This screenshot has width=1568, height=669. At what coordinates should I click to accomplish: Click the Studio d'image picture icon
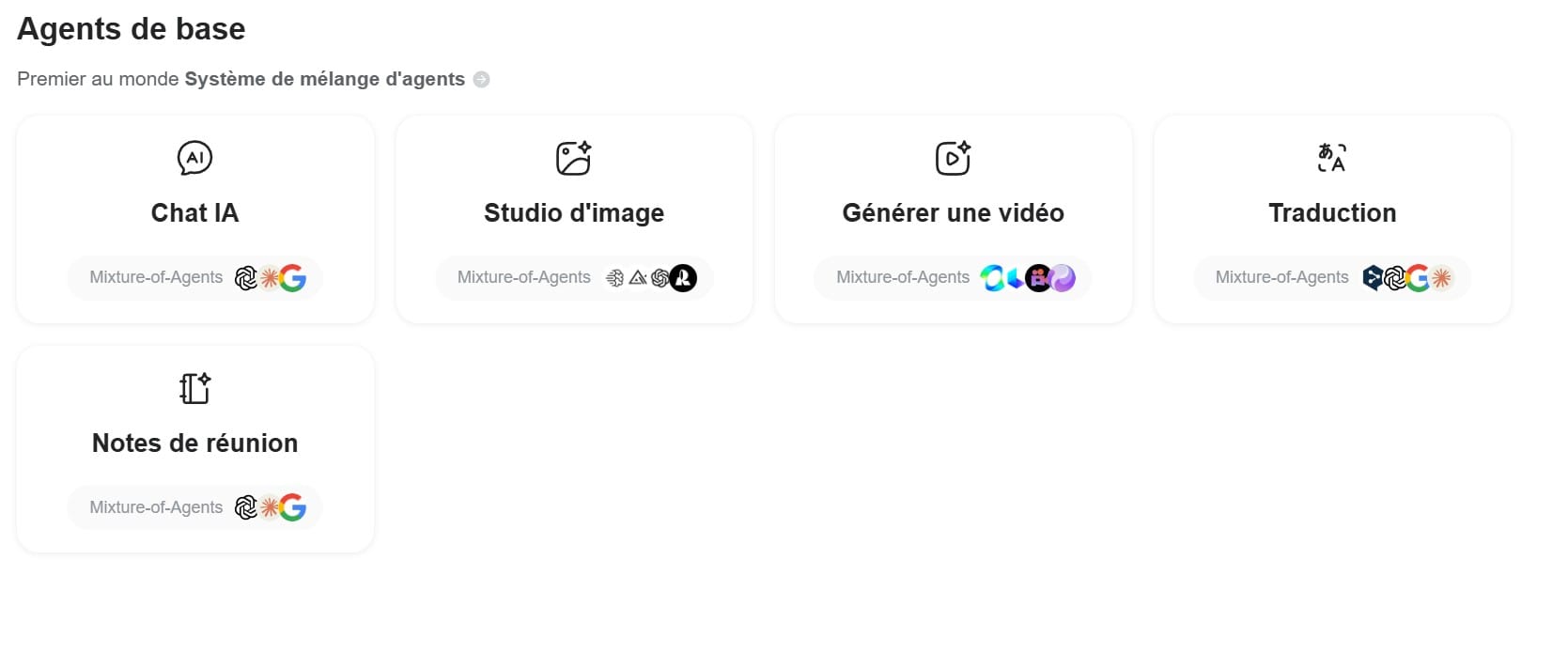(x=573, y=158)
